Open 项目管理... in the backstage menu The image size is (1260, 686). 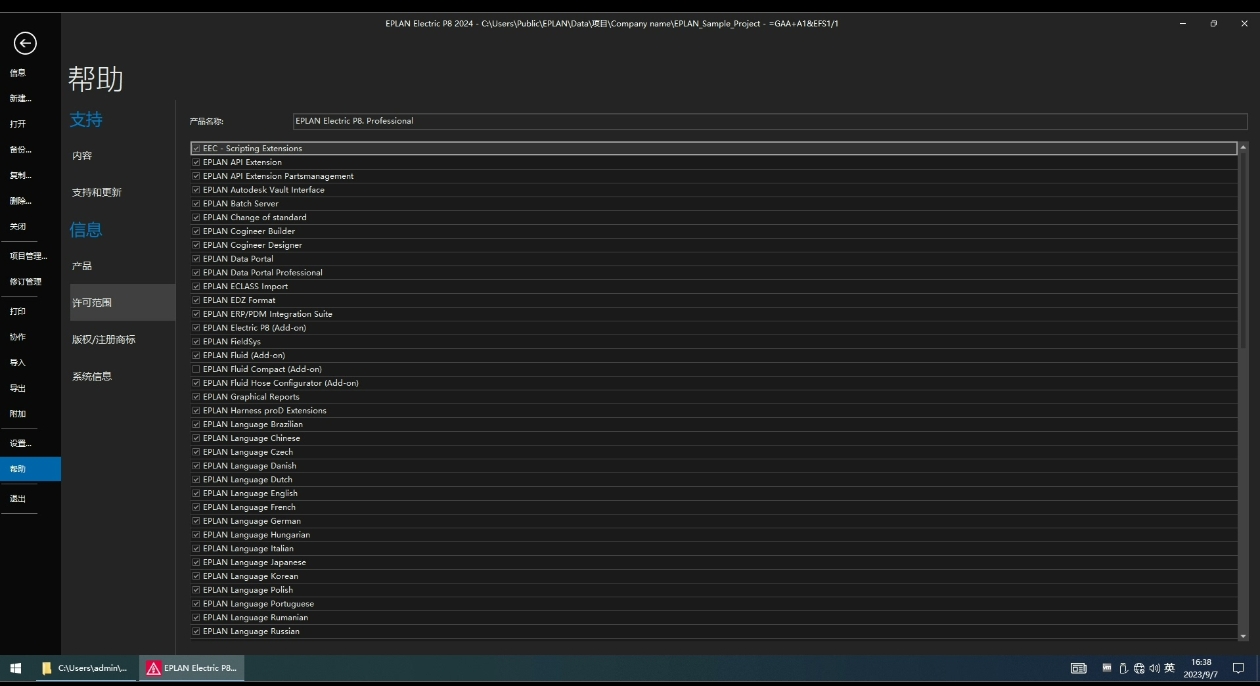coord(30,256)
